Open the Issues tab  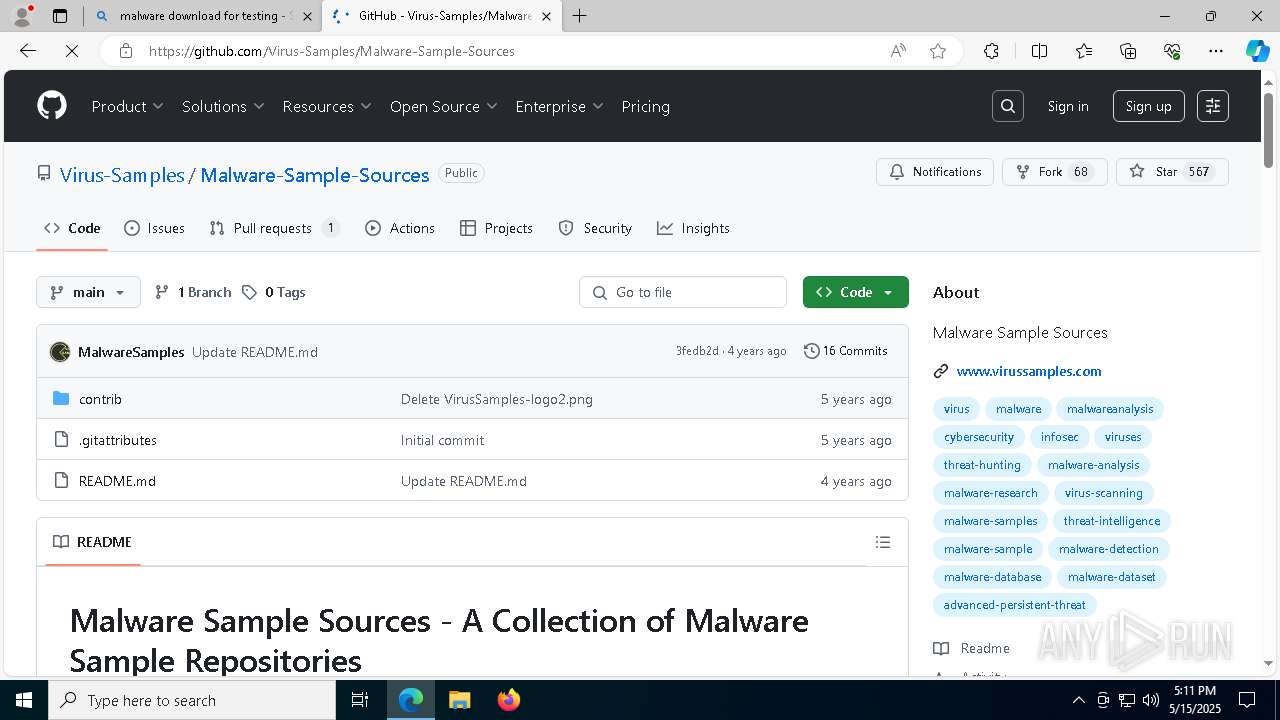[154, 228]
